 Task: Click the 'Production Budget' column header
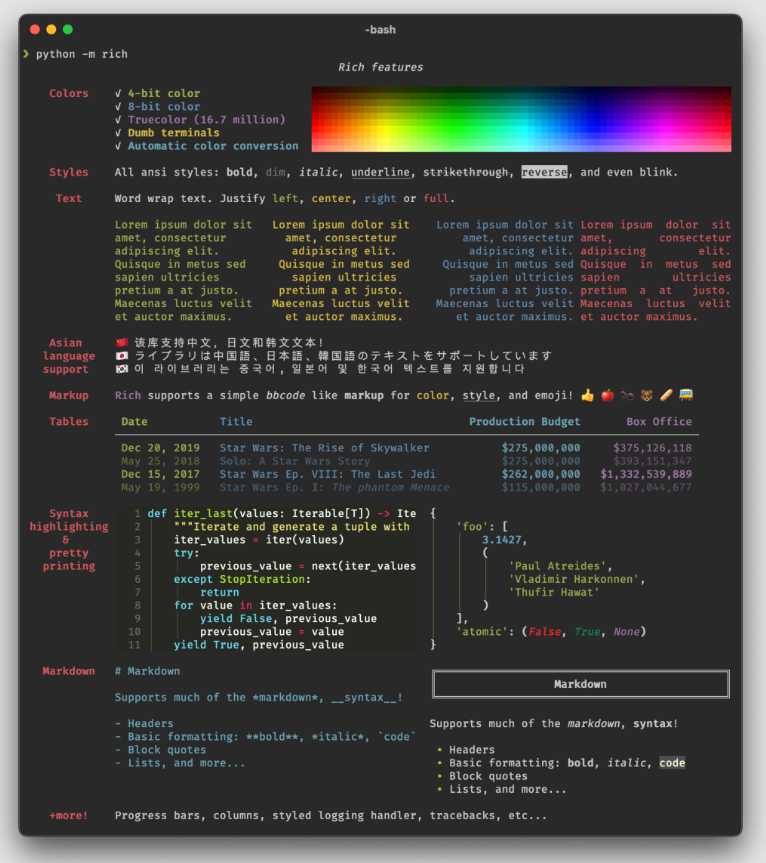tap(524, 422)
